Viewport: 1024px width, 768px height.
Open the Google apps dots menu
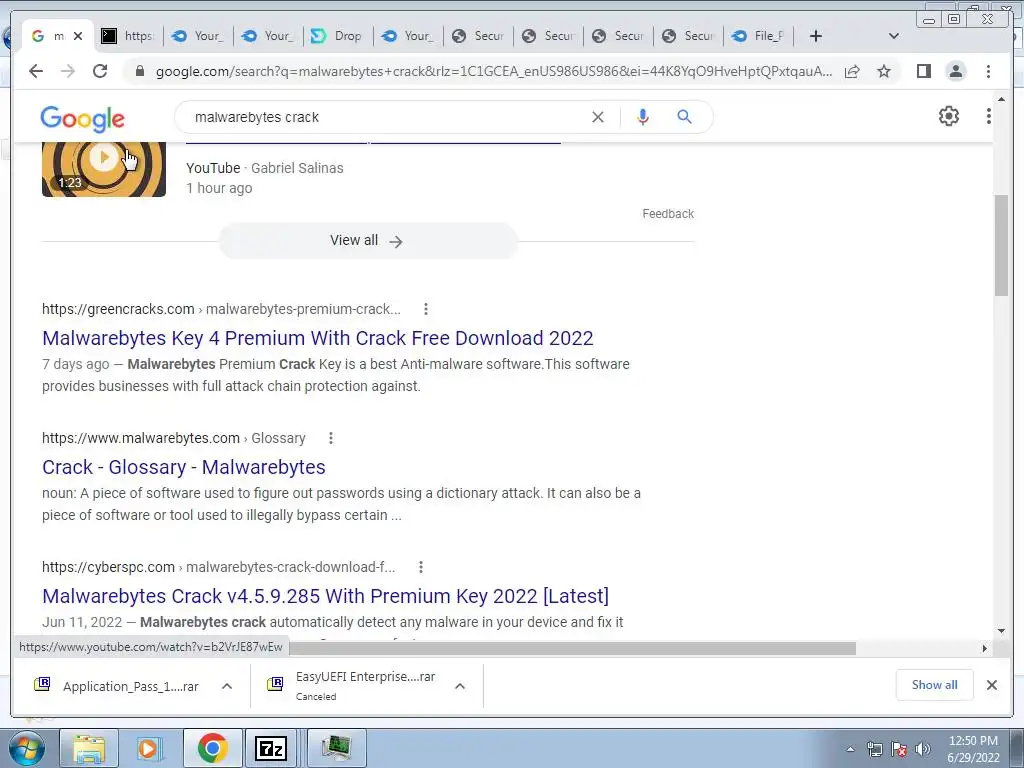[x=989, y=116]
